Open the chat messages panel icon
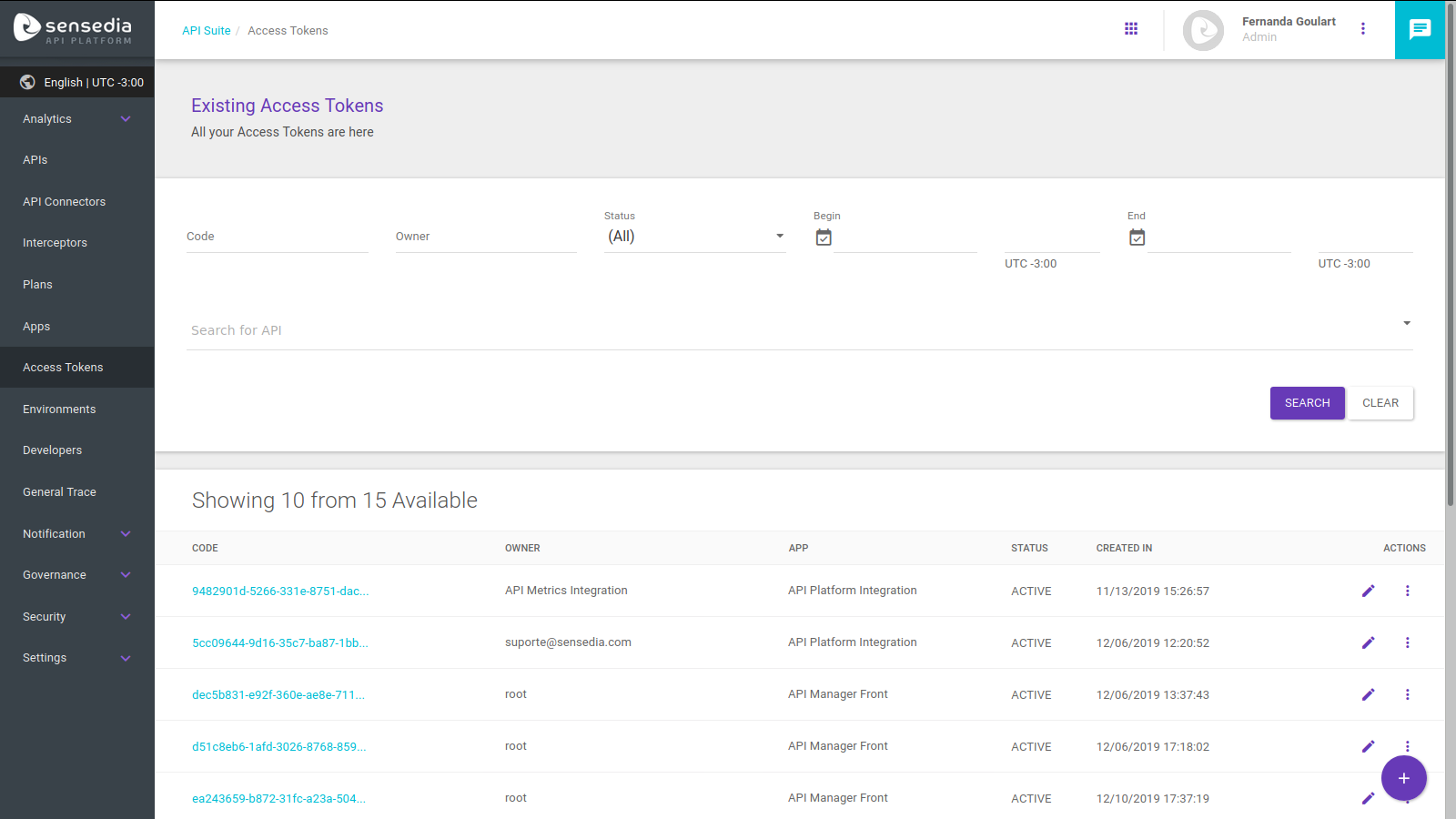The width and height of the screenshot is (1456, 819). [1420, 29]
